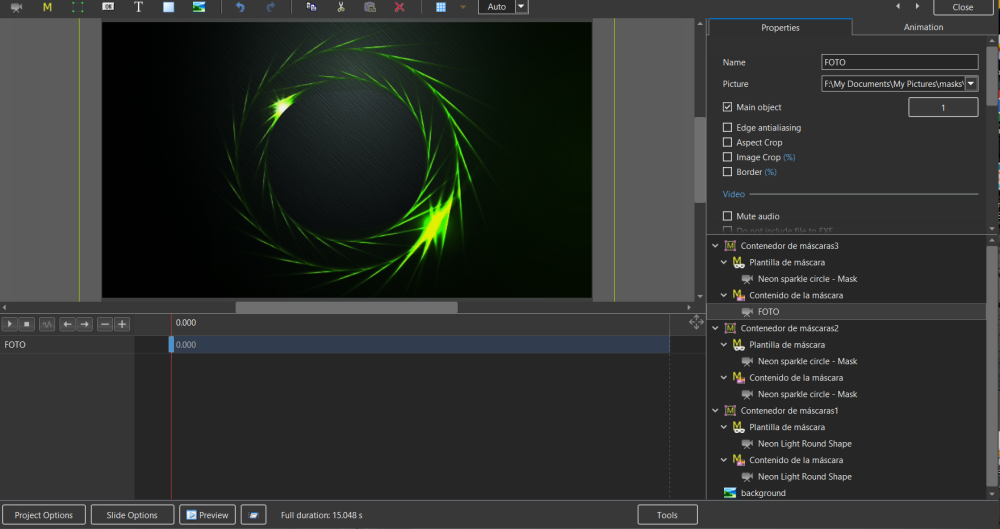The width and height of the screenshot is (1000, 529).
Task: Undo the last action
Action: pyautogui.click(x=240, y=7)
